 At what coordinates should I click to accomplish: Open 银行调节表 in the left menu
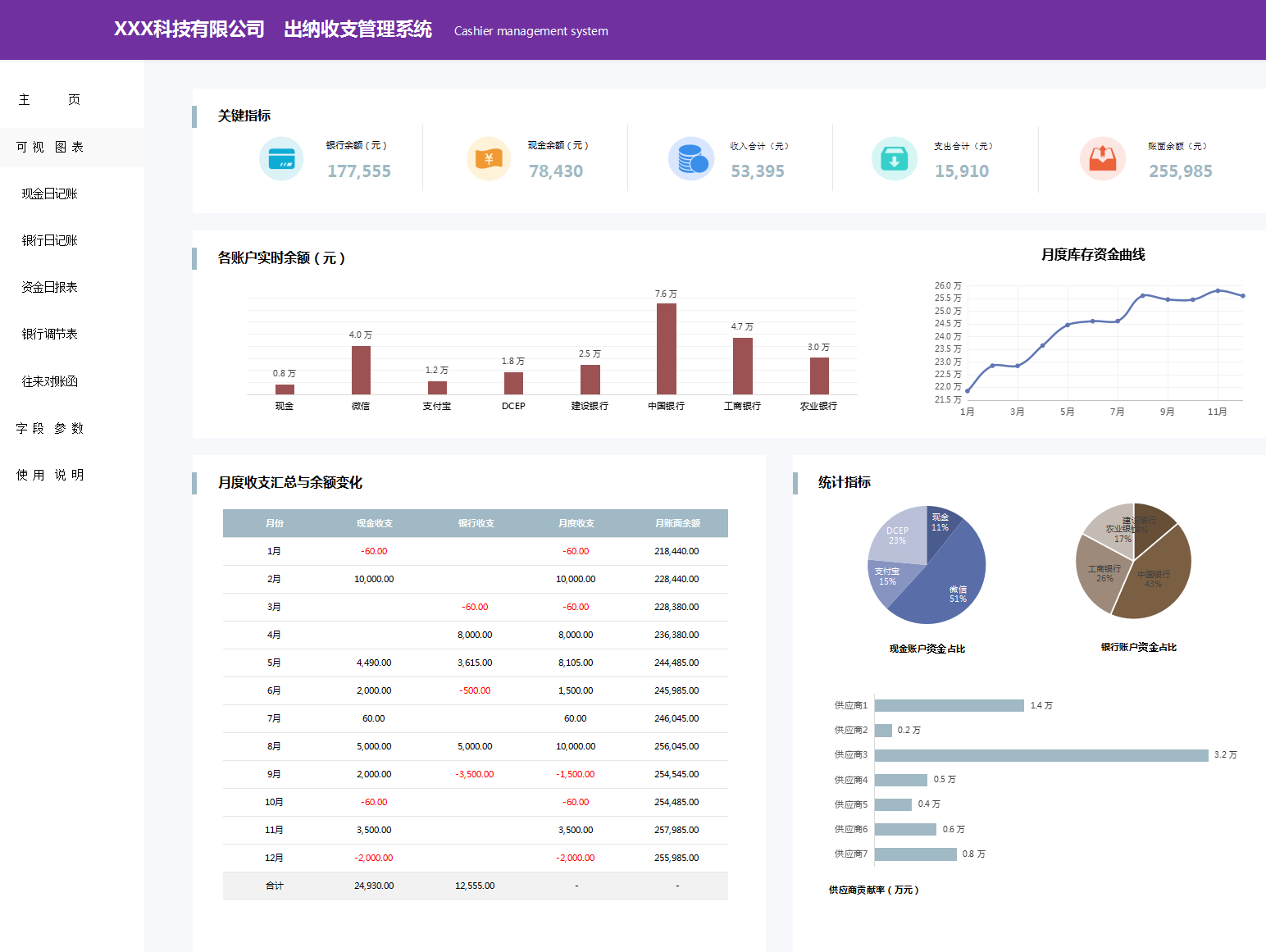[x=49, y=334]
